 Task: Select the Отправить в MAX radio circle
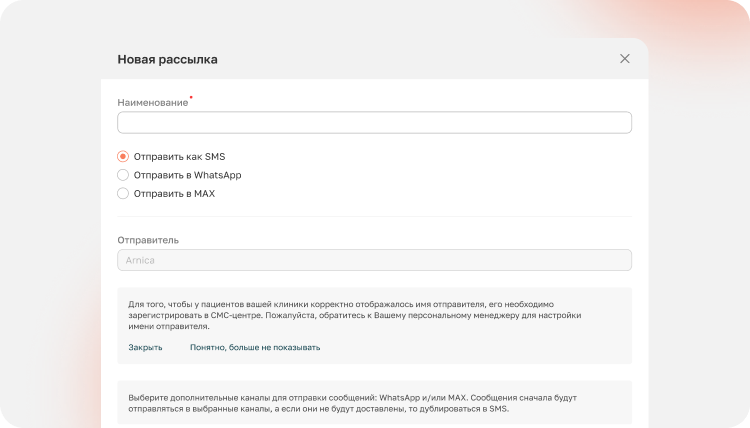[x=123, y=194]
